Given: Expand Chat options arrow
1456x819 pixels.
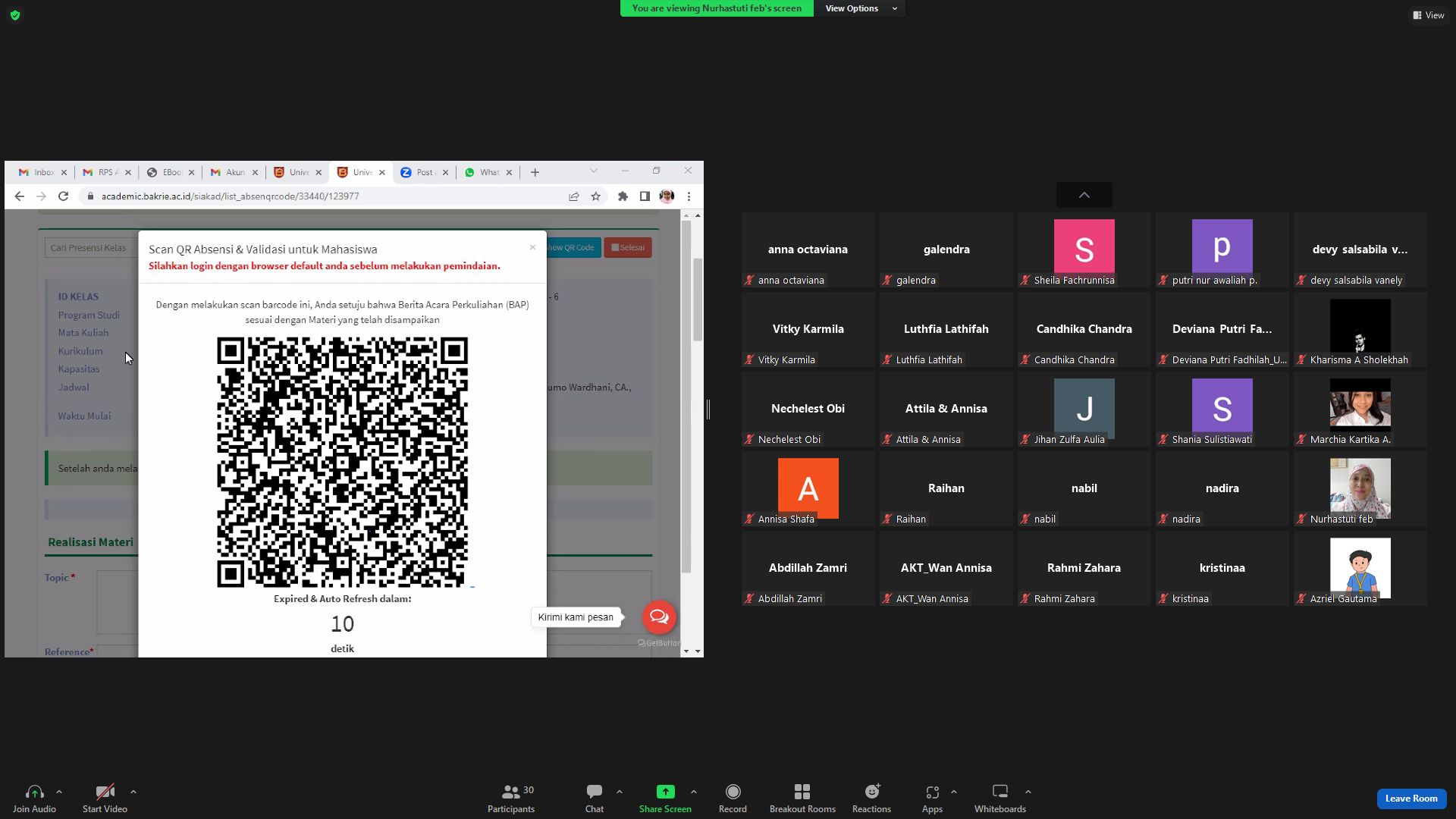Looking at the screenshot, I should (x=620, y=792).
